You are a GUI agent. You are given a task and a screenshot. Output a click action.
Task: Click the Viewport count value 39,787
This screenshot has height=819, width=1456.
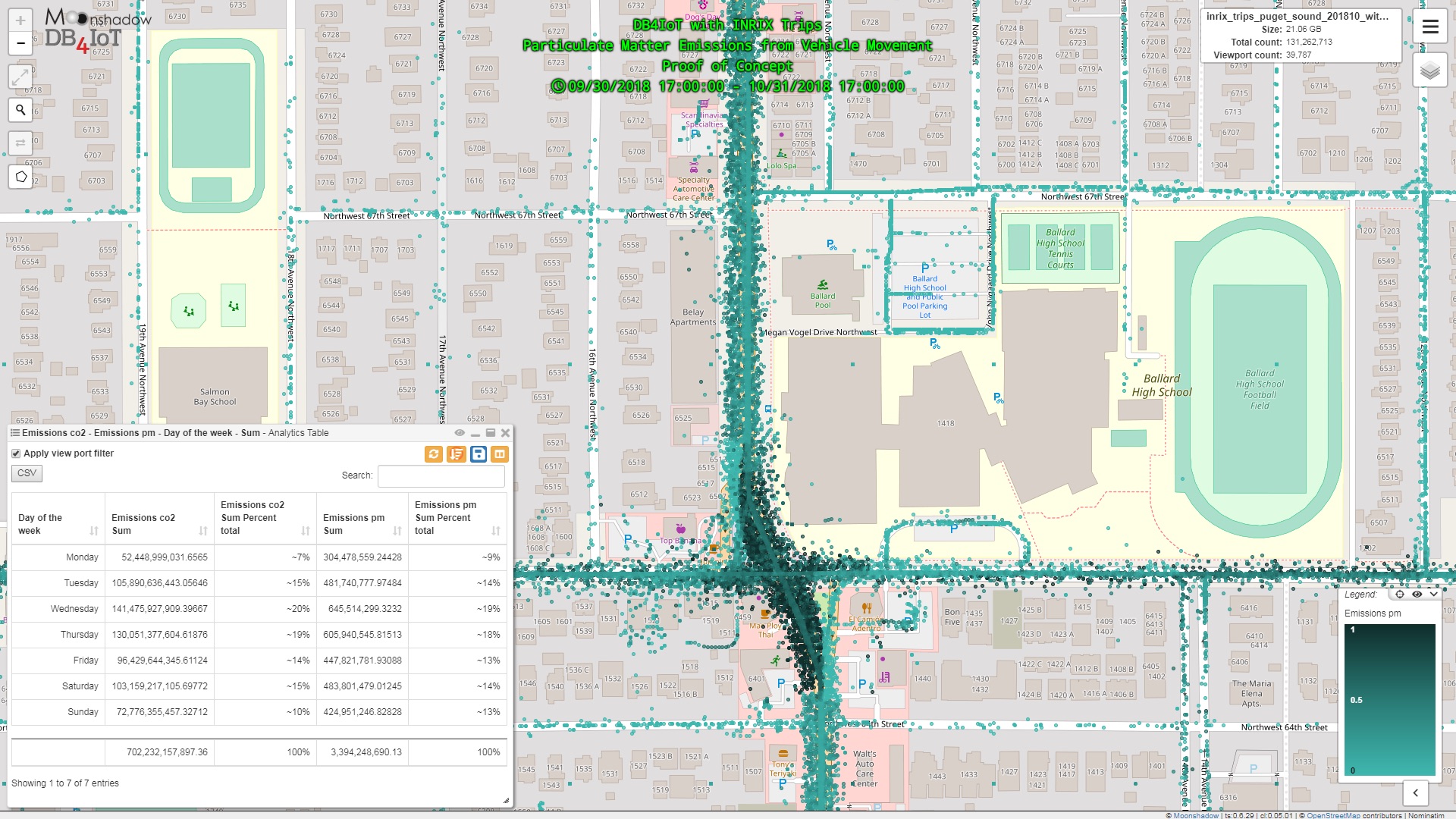click(x=1298, y=55)
